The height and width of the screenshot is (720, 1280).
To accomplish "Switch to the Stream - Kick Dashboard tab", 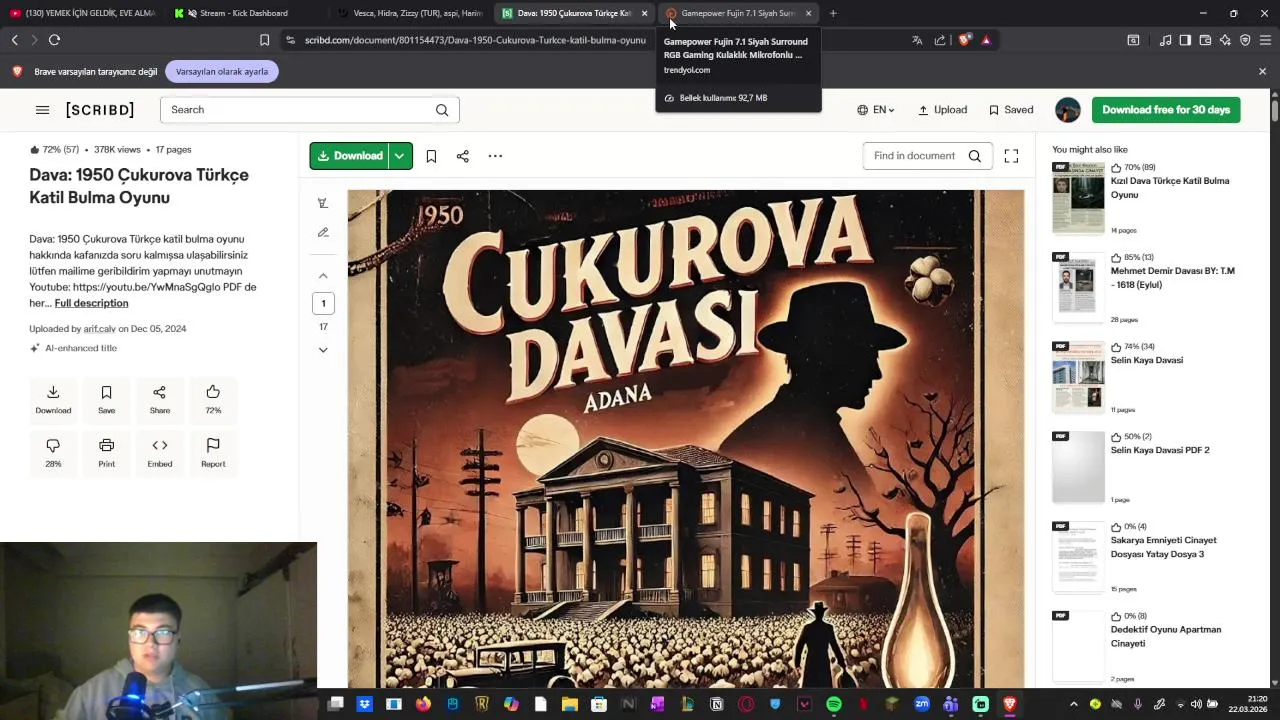I will pyautogui.click(x=244, y=13).
